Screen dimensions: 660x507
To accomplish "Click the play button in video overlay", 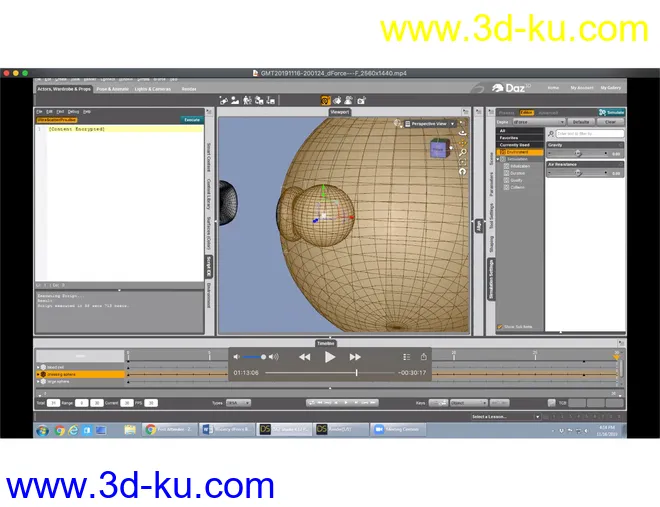I will (x=330, y=356).
